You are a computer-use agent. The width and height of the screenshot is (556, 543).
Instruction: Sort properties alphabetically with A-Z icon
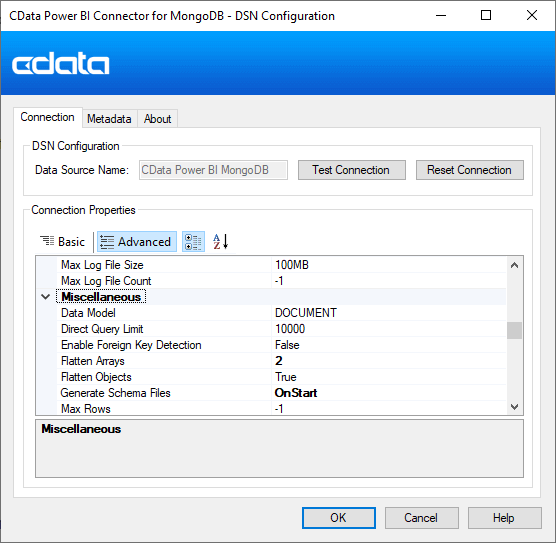220,242
